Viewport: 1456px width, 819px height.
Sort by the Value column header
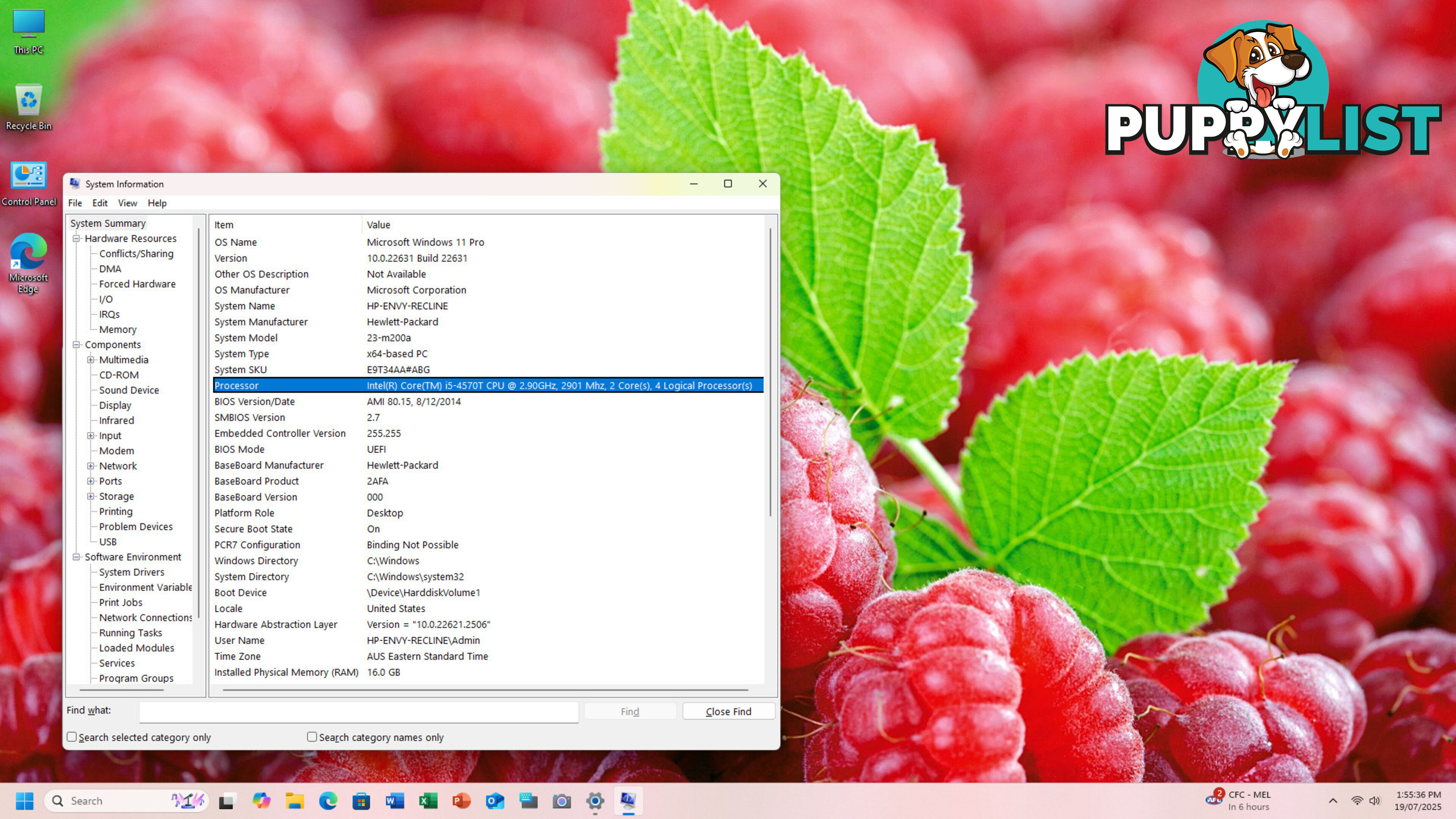(562, 225)
